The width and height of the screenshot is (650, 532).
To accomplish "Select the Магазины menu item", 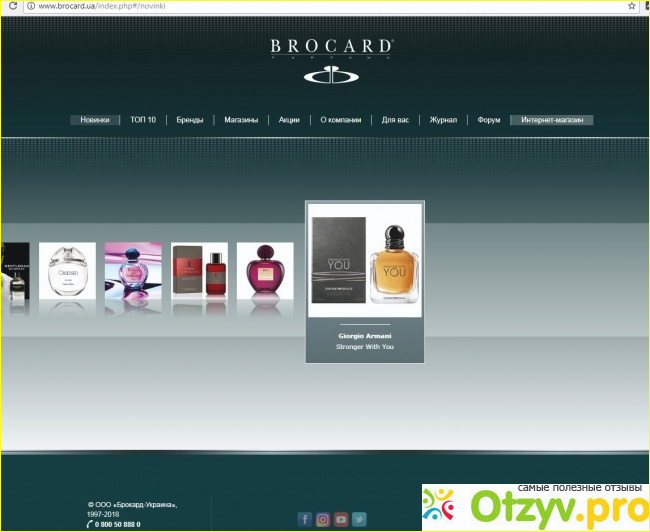I will tap(241, 120).
